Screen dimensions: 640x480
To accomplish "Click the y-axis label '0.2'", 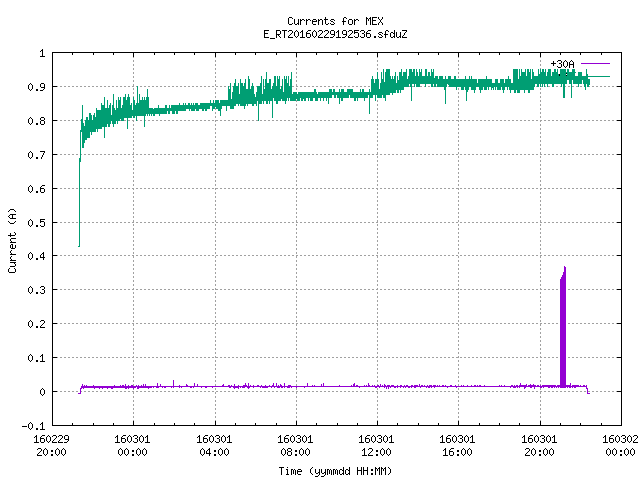I will pos(36,324).
